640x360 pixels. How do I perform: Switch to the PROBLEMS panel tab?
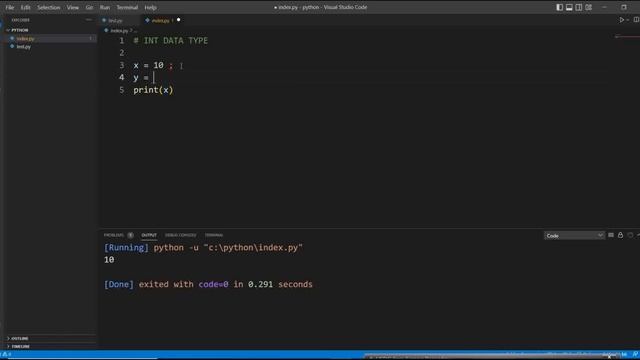click(x=114, y=235)
